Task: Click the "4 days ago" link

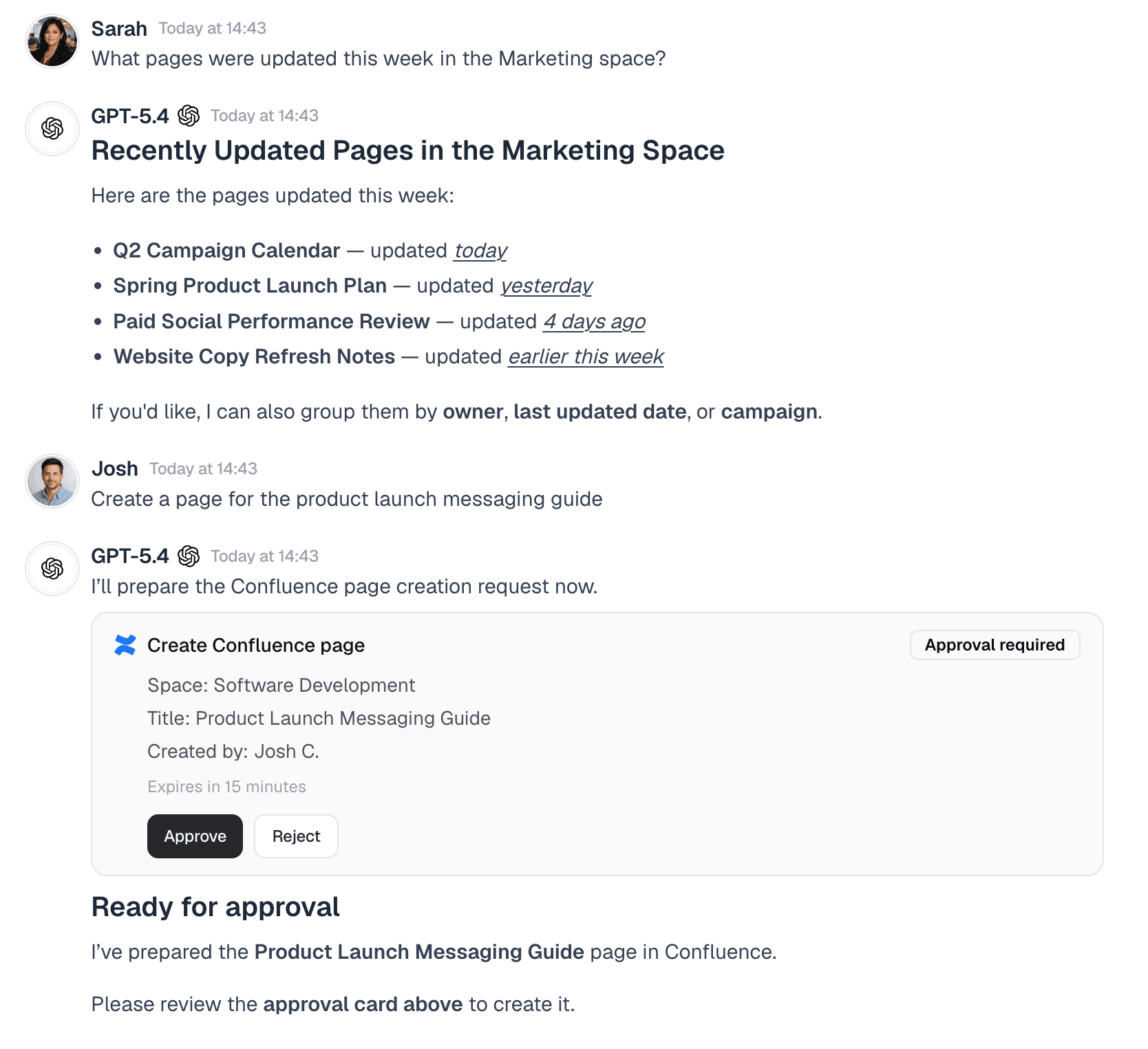Action: tap(595, 321)
